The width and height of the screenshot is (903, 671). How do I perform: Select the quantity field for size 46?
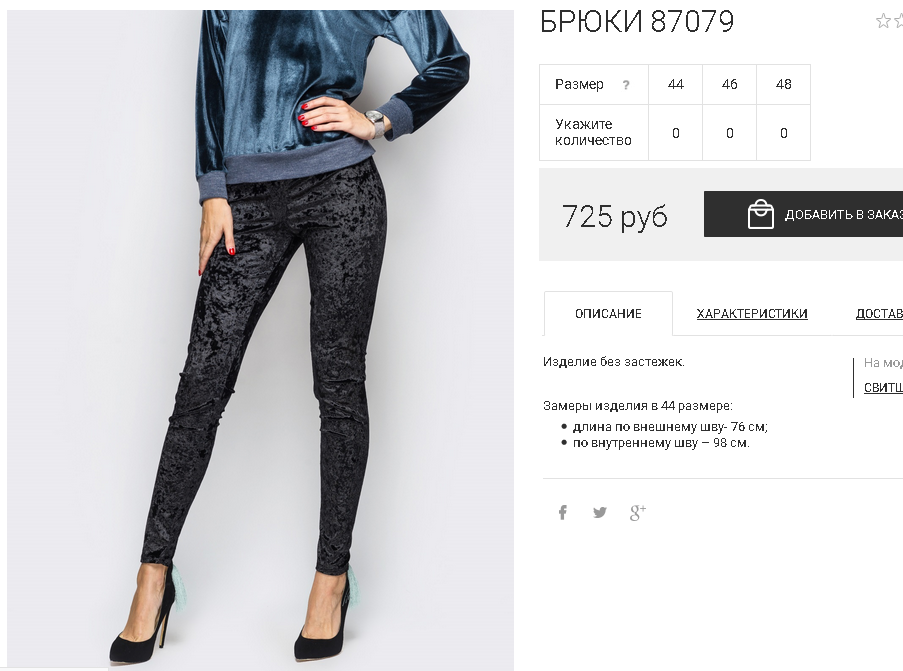730,133
